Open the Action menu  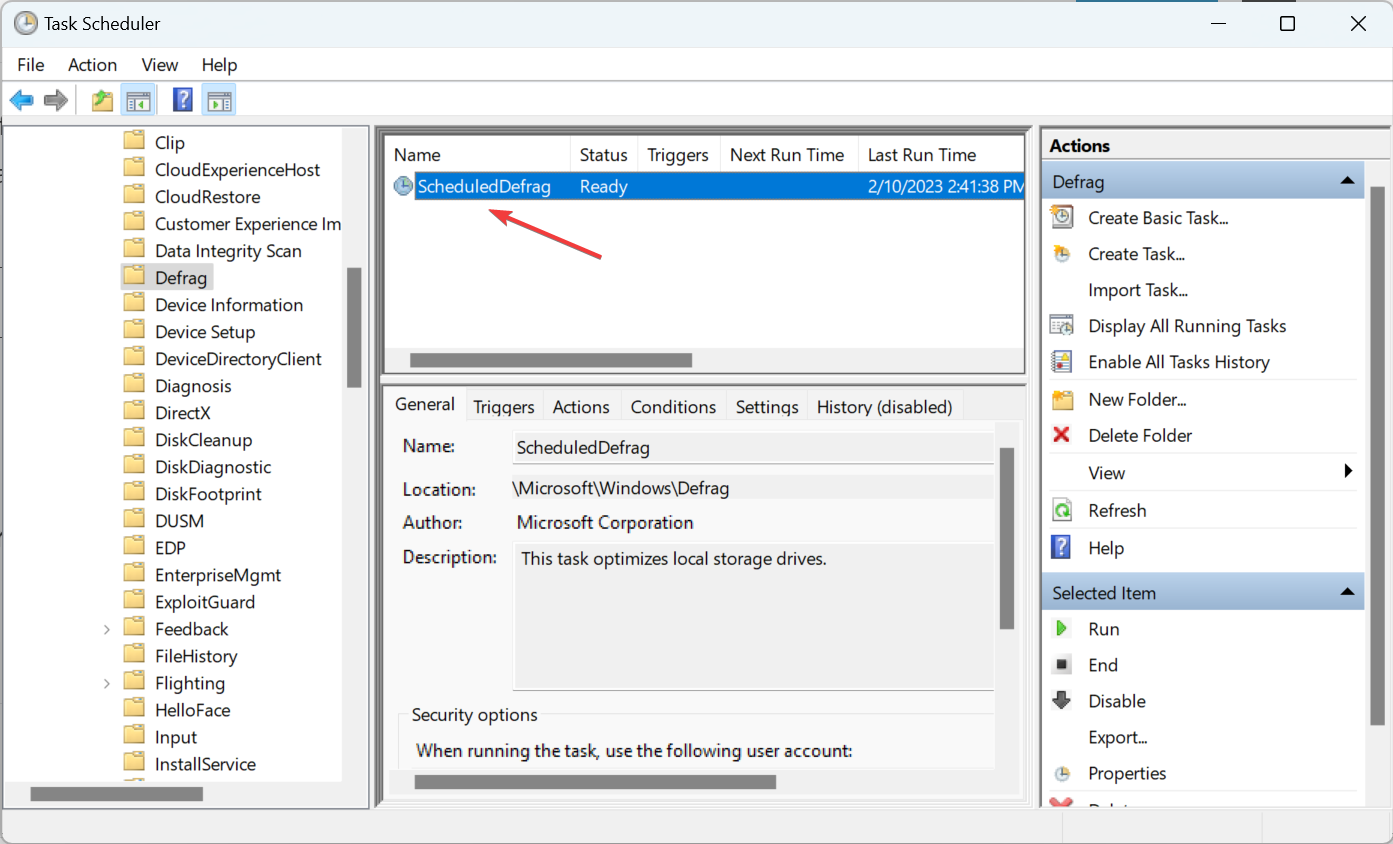click(92, 64)
